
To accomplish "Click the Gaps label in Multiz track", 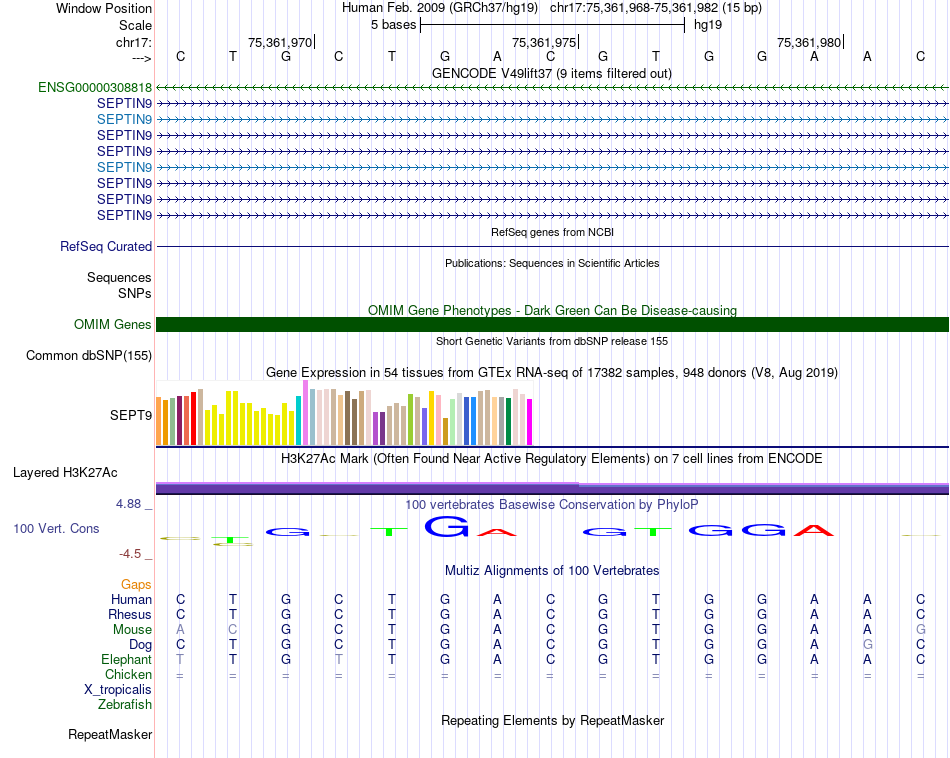I will 136,585.
